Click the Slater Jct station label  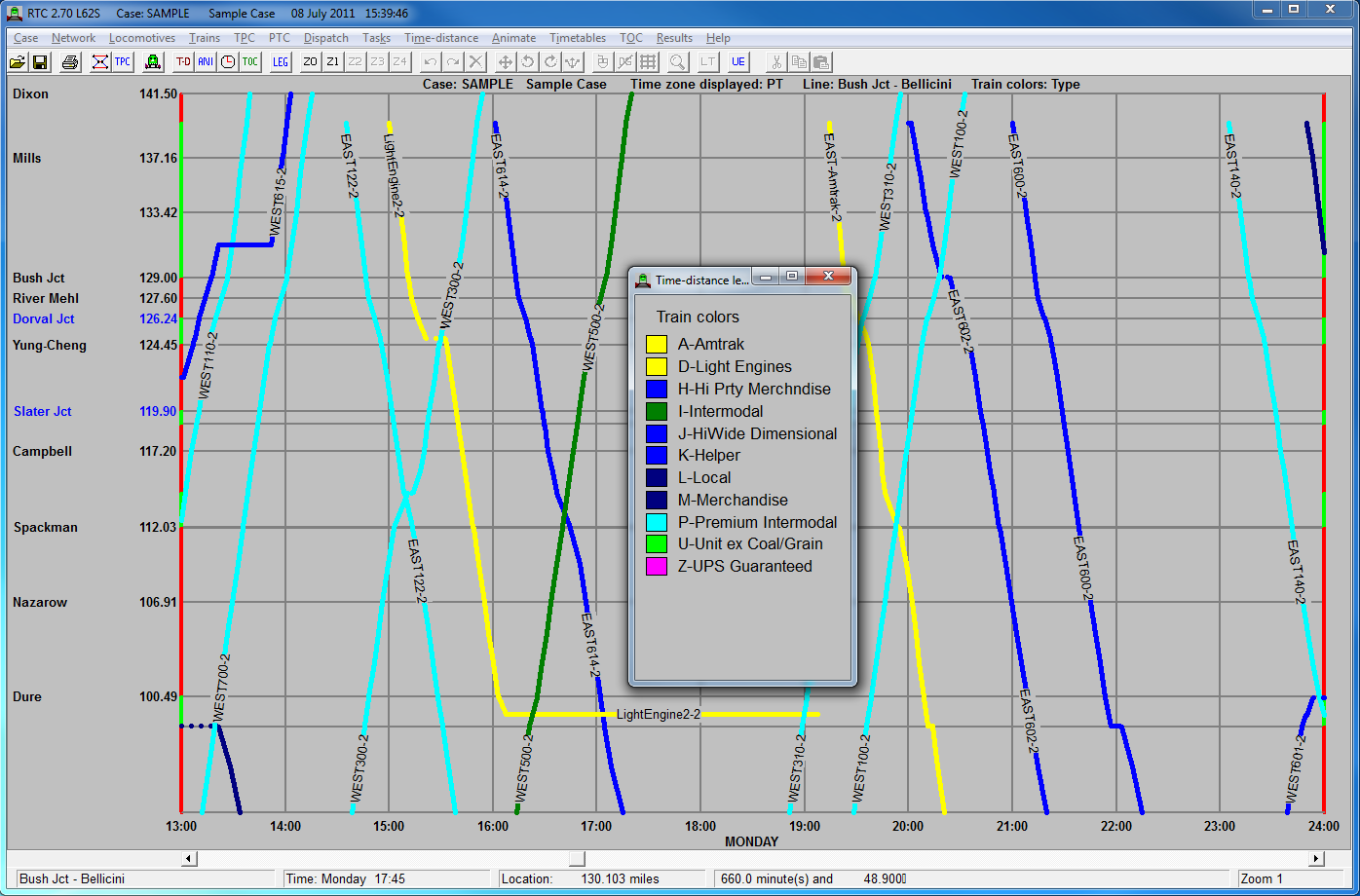43,412
